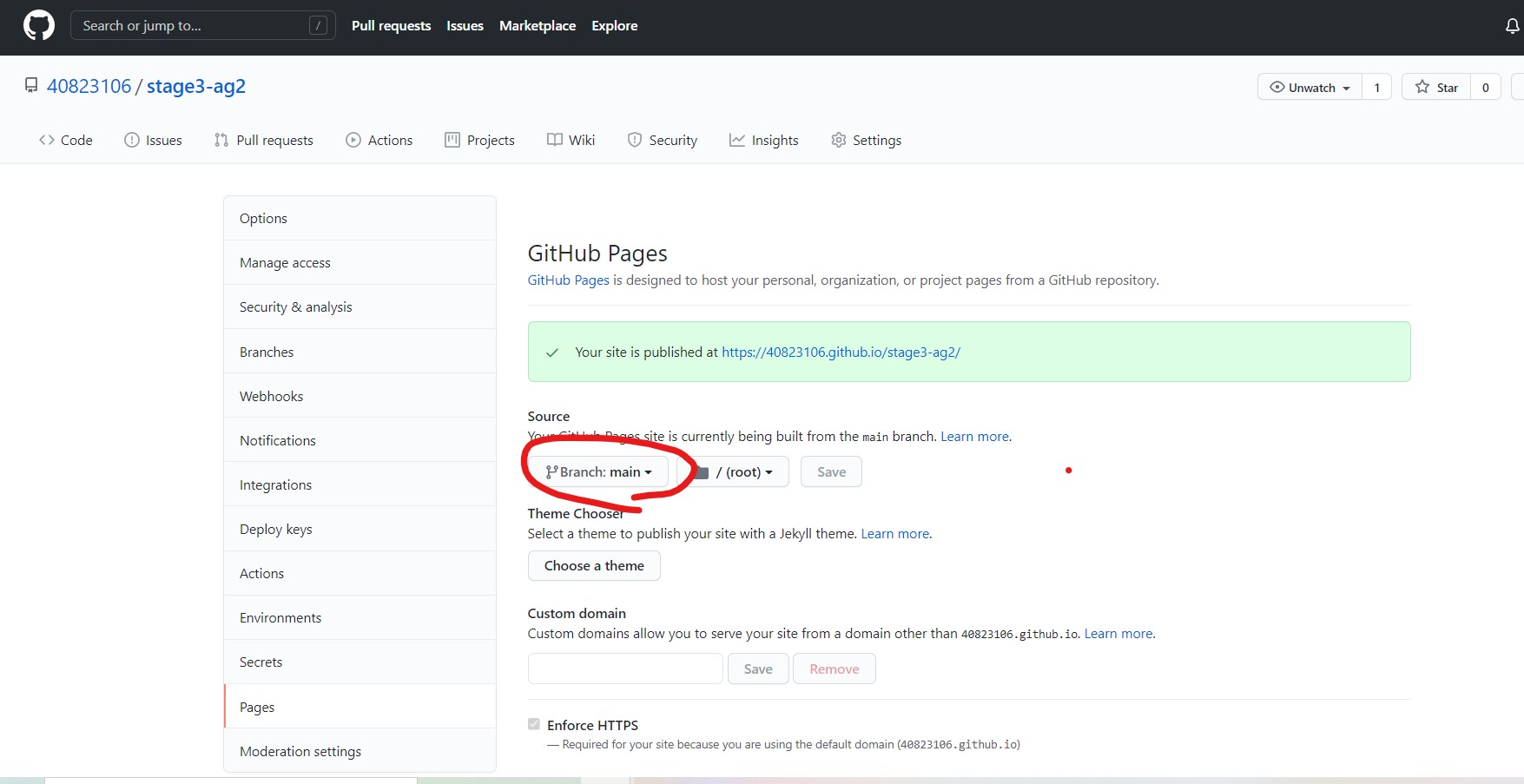The image size is (1524, 784).
Task: Click Save button beside folder dropdown
Action: pyautogui.click(x=831, y=471)
